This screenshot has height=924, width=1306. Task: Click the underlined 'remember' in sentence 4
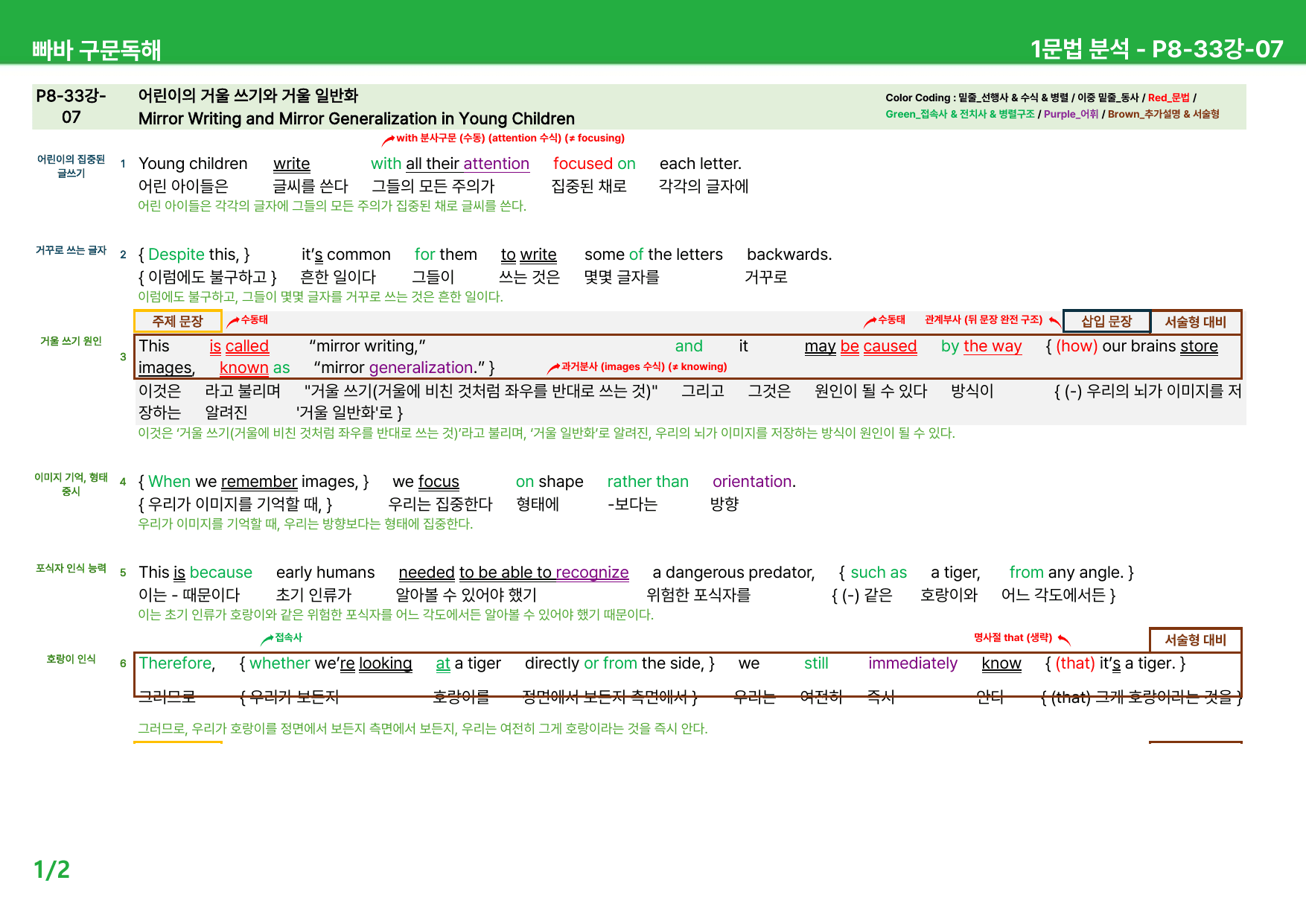[x=259, y=482]
